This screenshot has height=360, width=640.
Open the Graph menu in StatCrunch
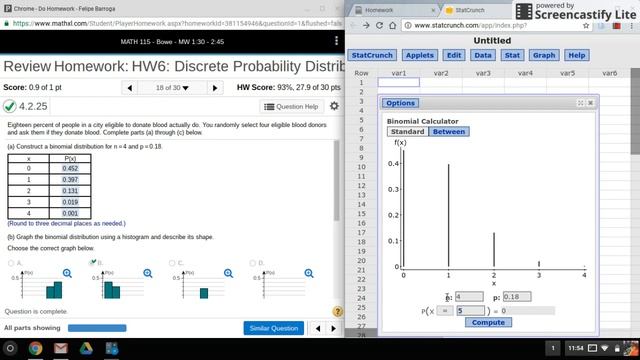(544, 55)
